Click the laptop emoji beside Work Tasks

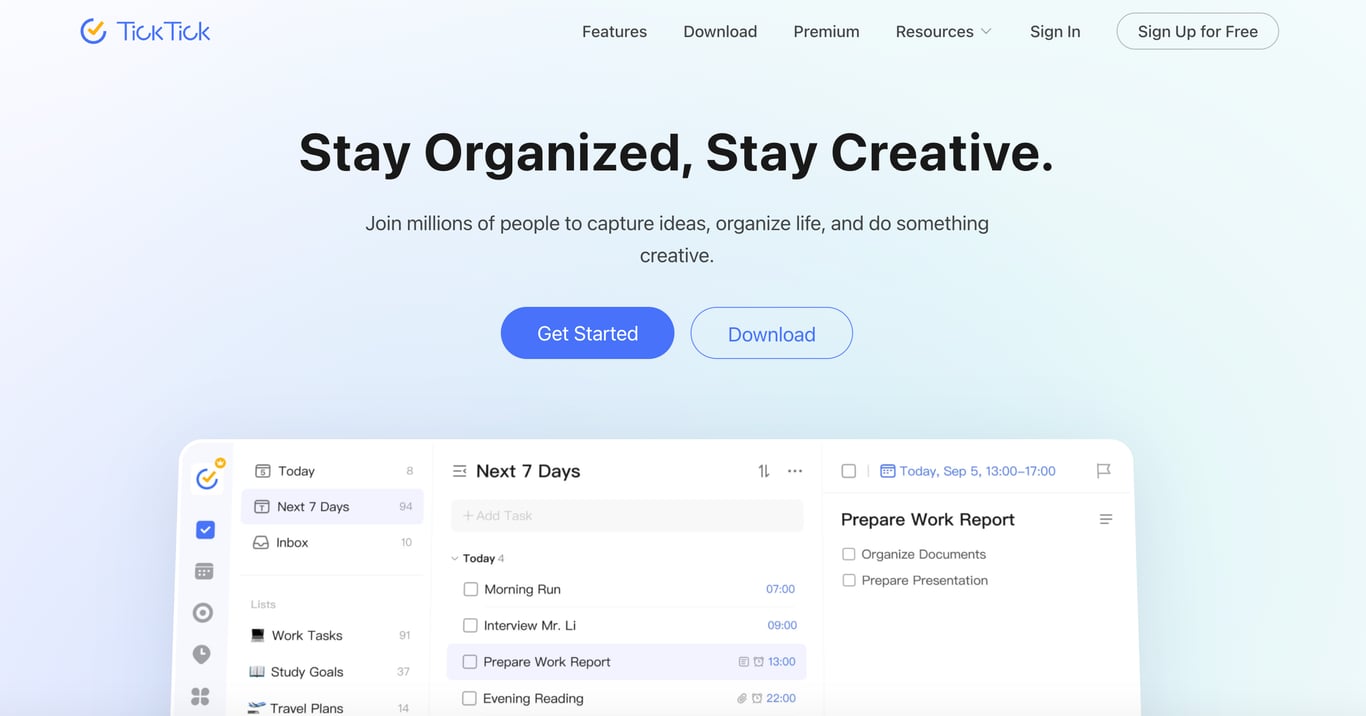tap(258, 635)
